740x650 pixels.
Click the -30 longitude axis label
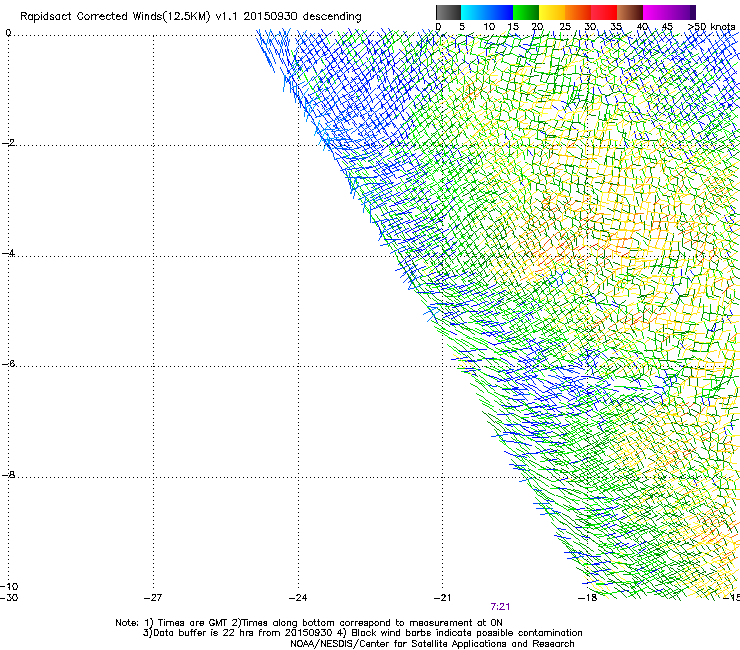click(9, 598)
